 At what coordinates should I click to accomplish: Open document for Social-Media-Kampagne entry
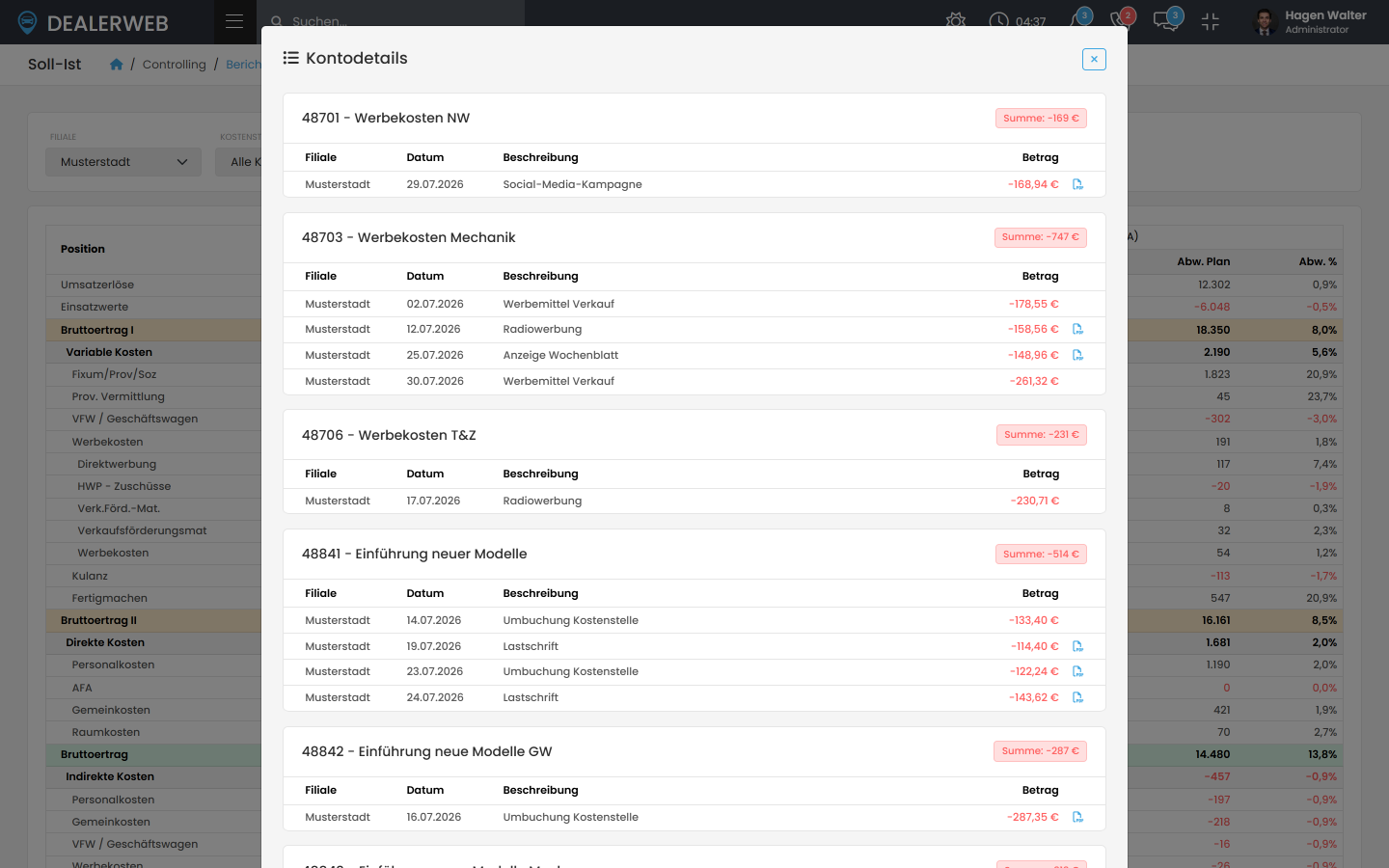tap(1077, 184)
